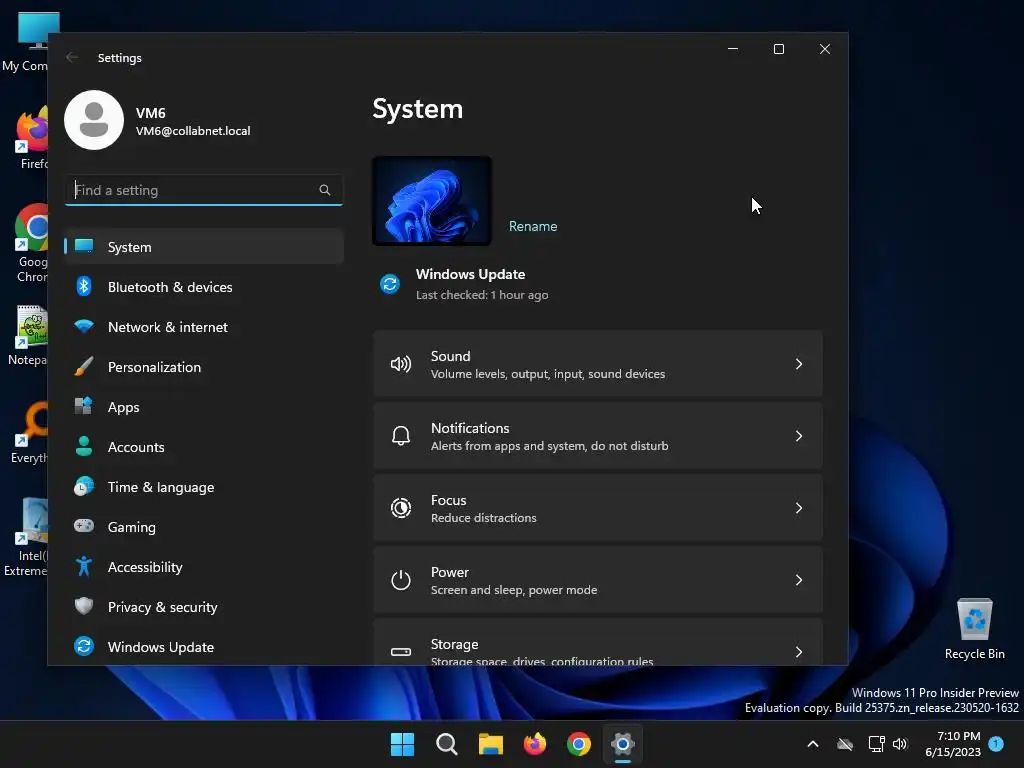Click the Rename link
Screen dimensions: 1024x768
tap(533, 226)
